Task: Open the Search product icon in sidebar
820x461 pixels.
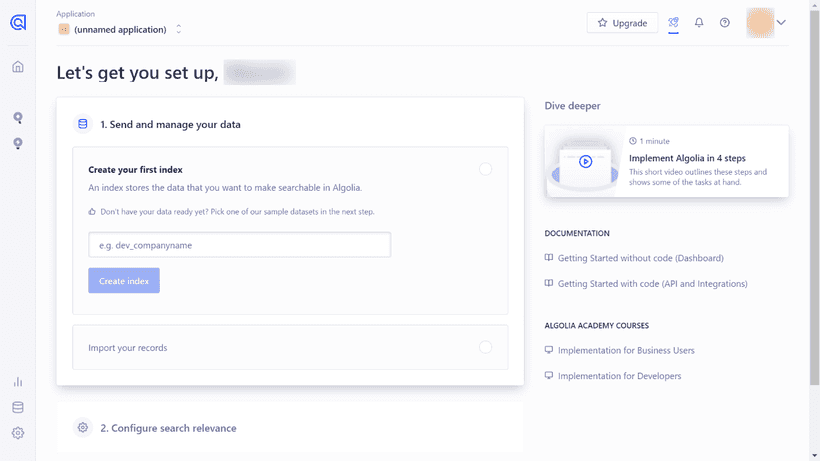Action: 18,118
